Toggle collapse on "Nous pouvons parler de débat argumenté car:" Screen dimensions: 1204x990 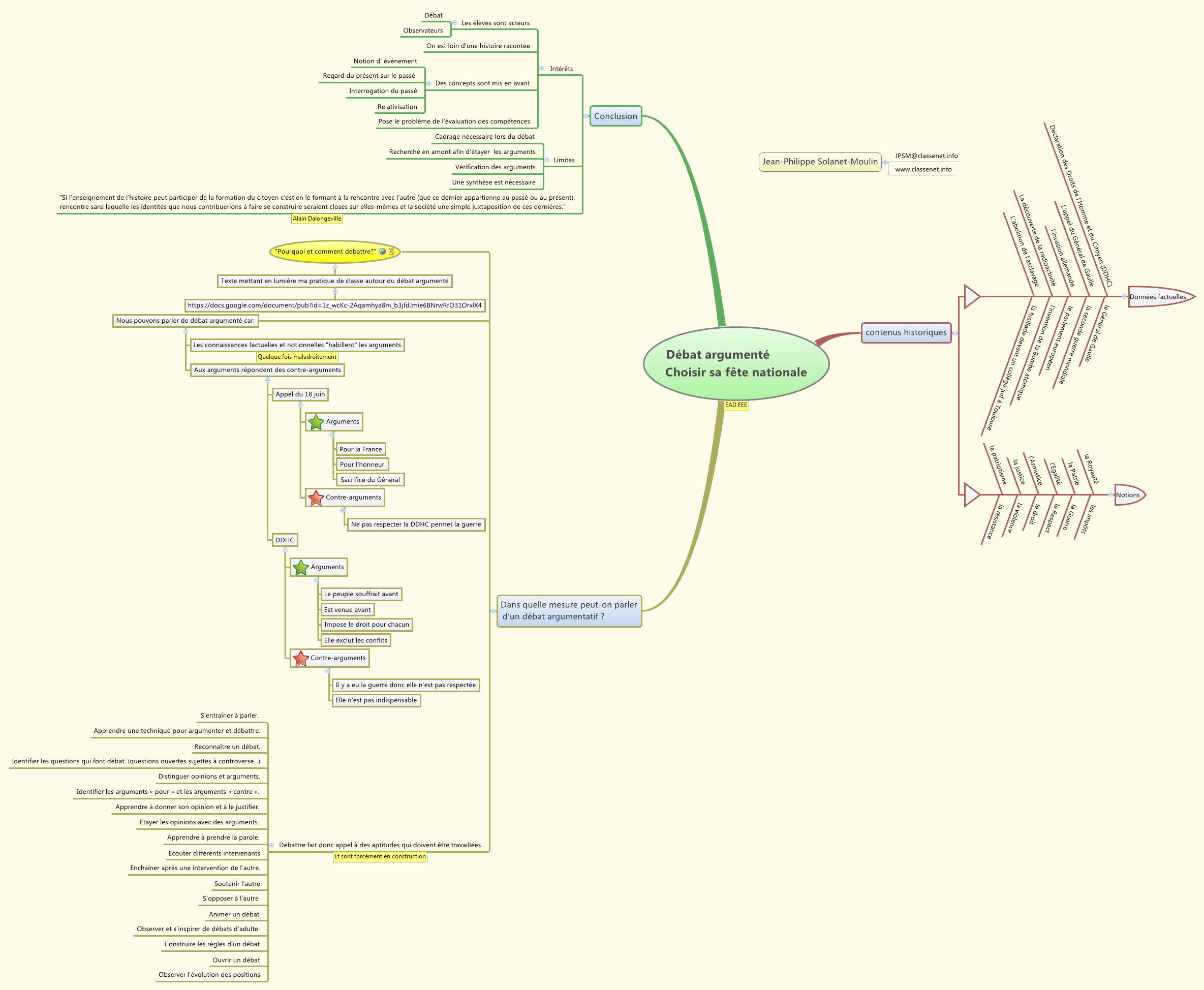click(x=187, y=331)
